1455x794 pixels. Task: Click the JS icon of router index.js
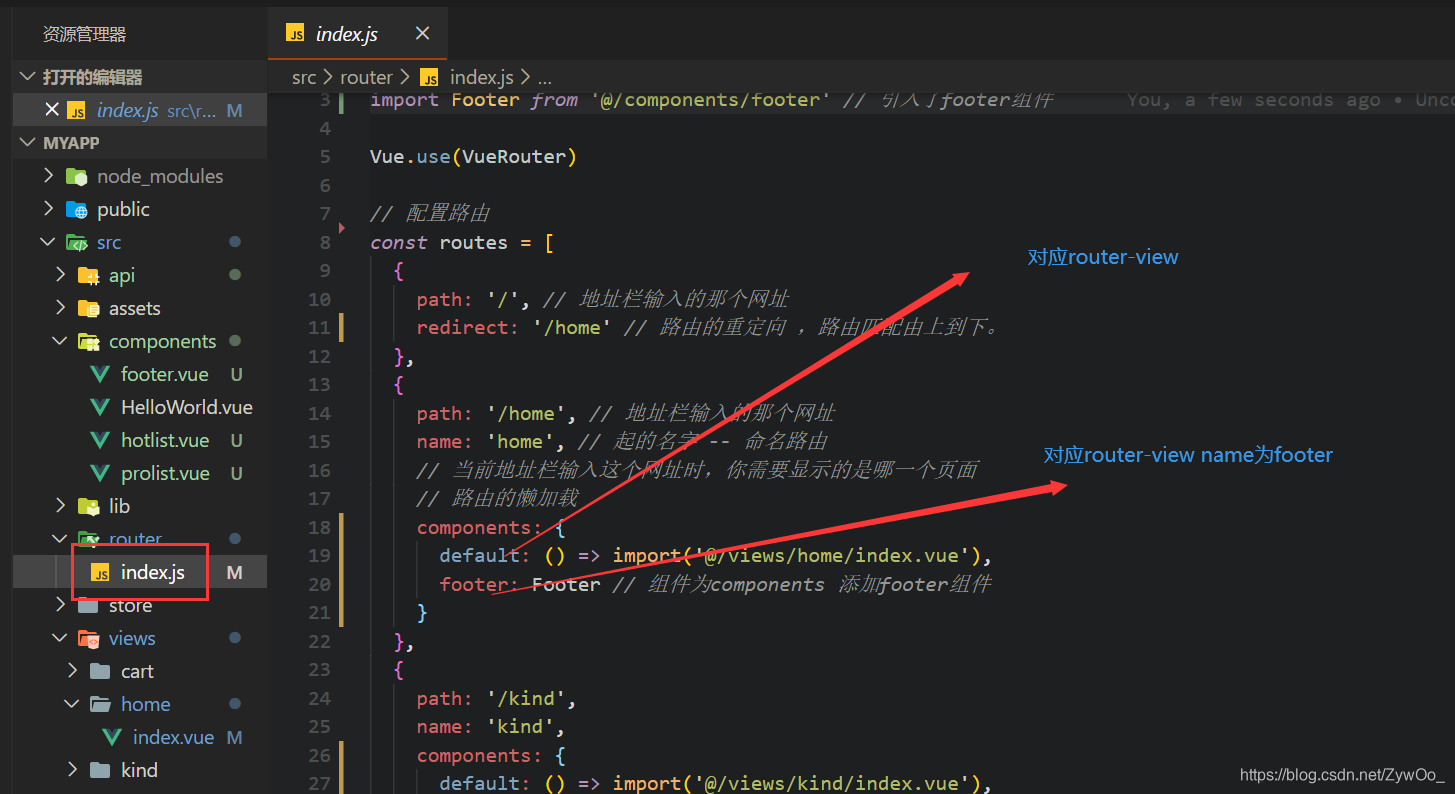pyautogui.click(x=100, y=573)
